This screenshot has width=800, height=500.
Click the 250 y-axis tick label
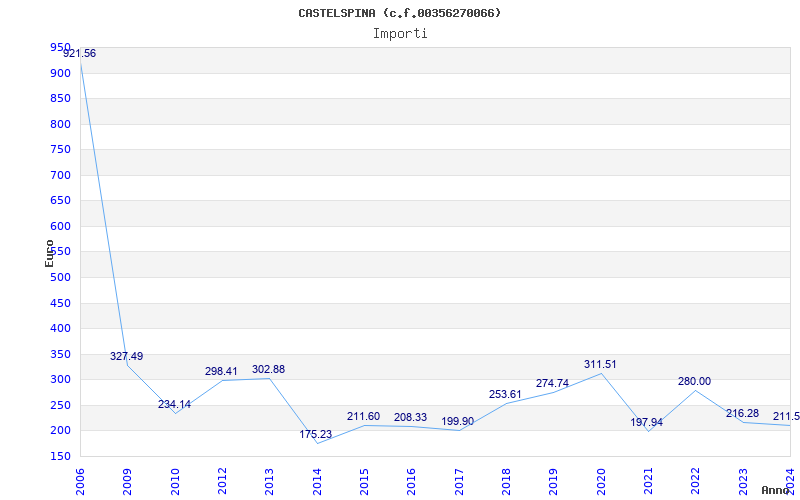(x=60, y=406)
